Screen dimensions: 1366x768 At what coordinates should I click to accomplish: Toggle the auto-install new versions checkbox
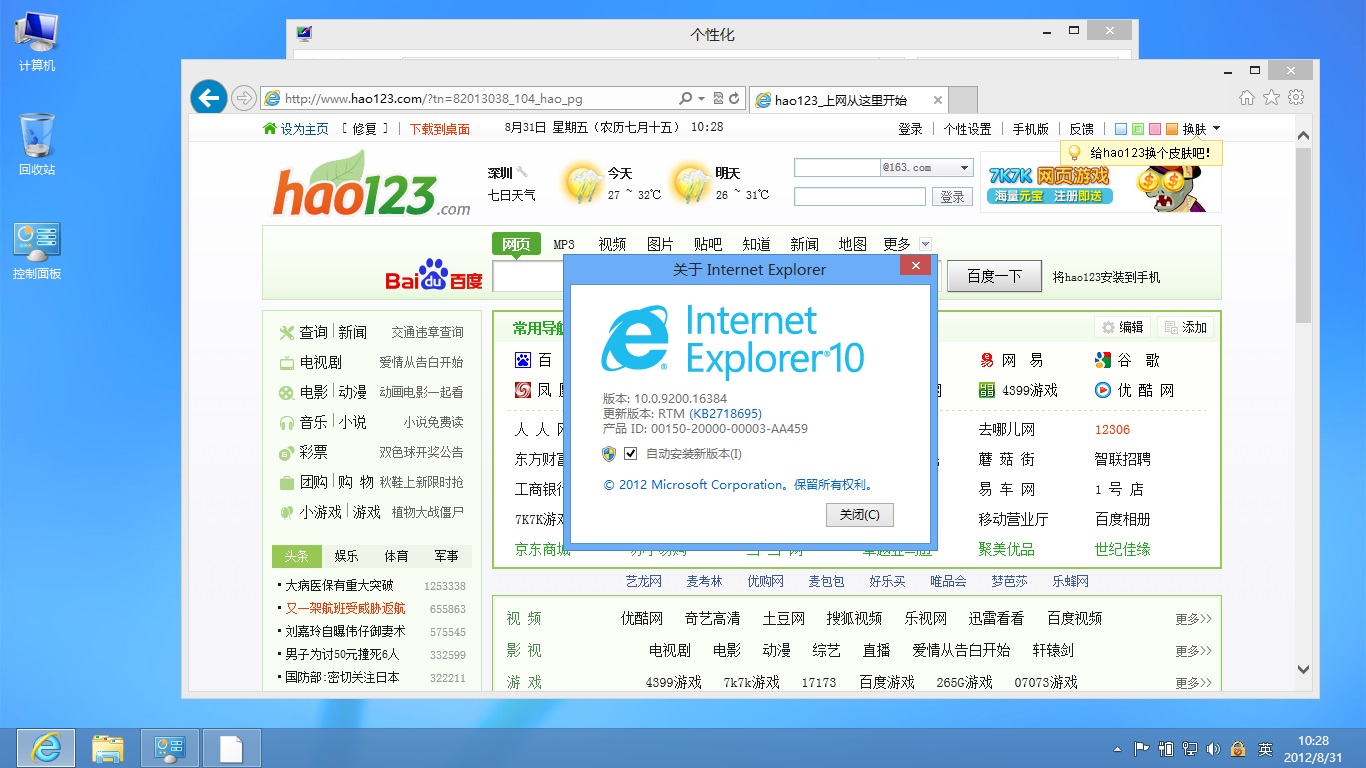coord(630,454)
